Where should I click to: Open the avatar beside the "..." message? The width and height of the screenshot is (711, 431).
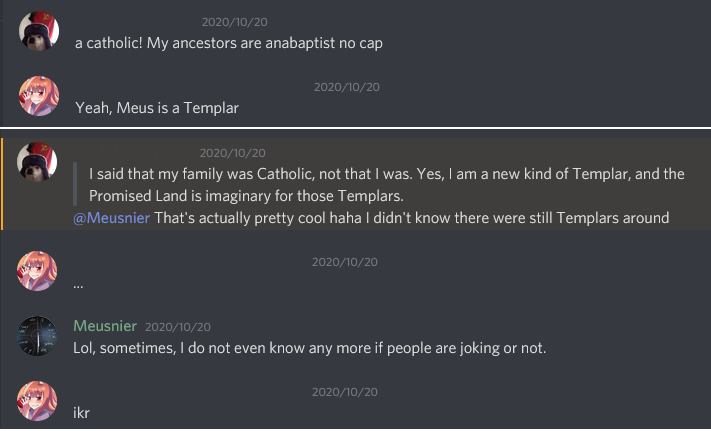tap(39, 272)
